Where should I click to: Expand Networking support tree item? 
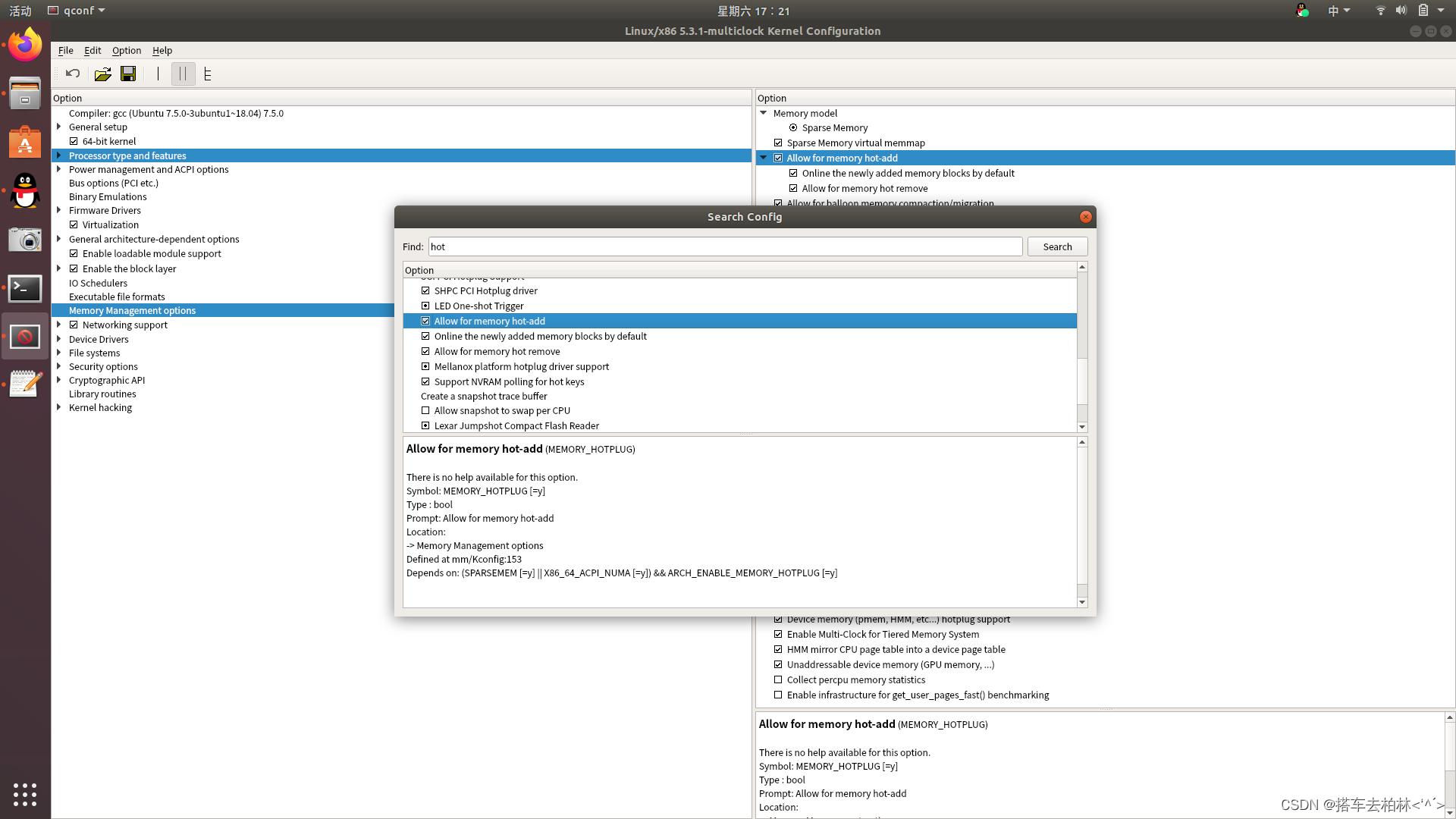coord(58,324)
